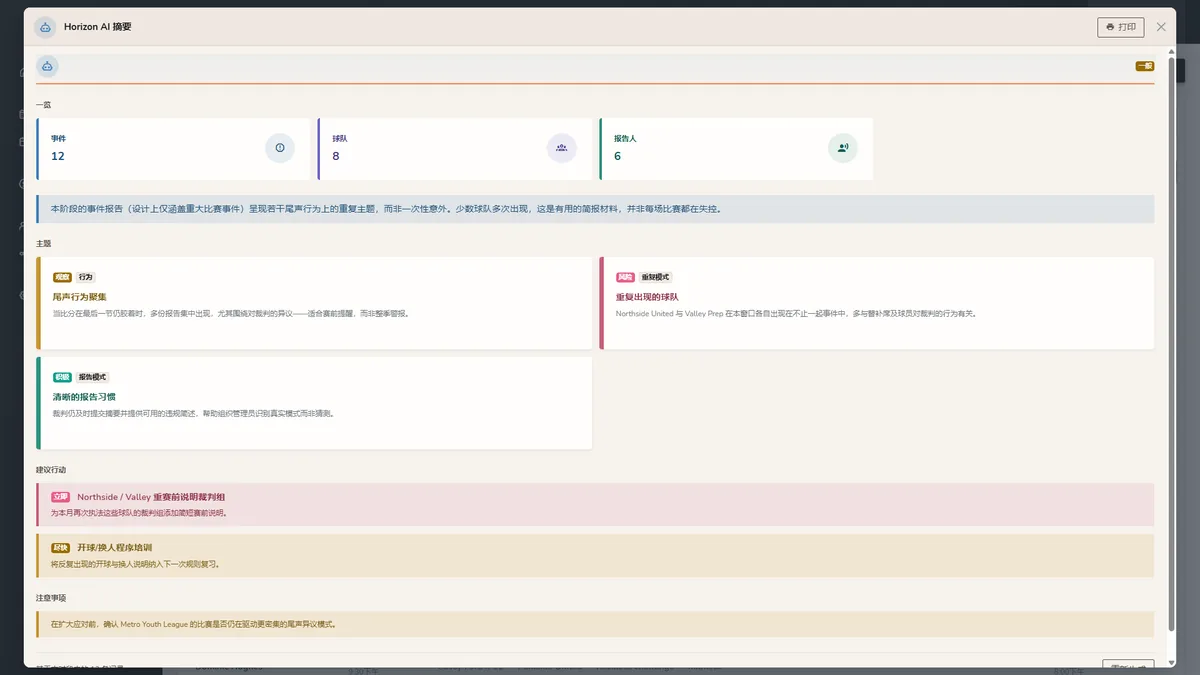This screenshot has height=675, width=1200.
Task: Click the scrollbar down arrow
Action: 1172,661
